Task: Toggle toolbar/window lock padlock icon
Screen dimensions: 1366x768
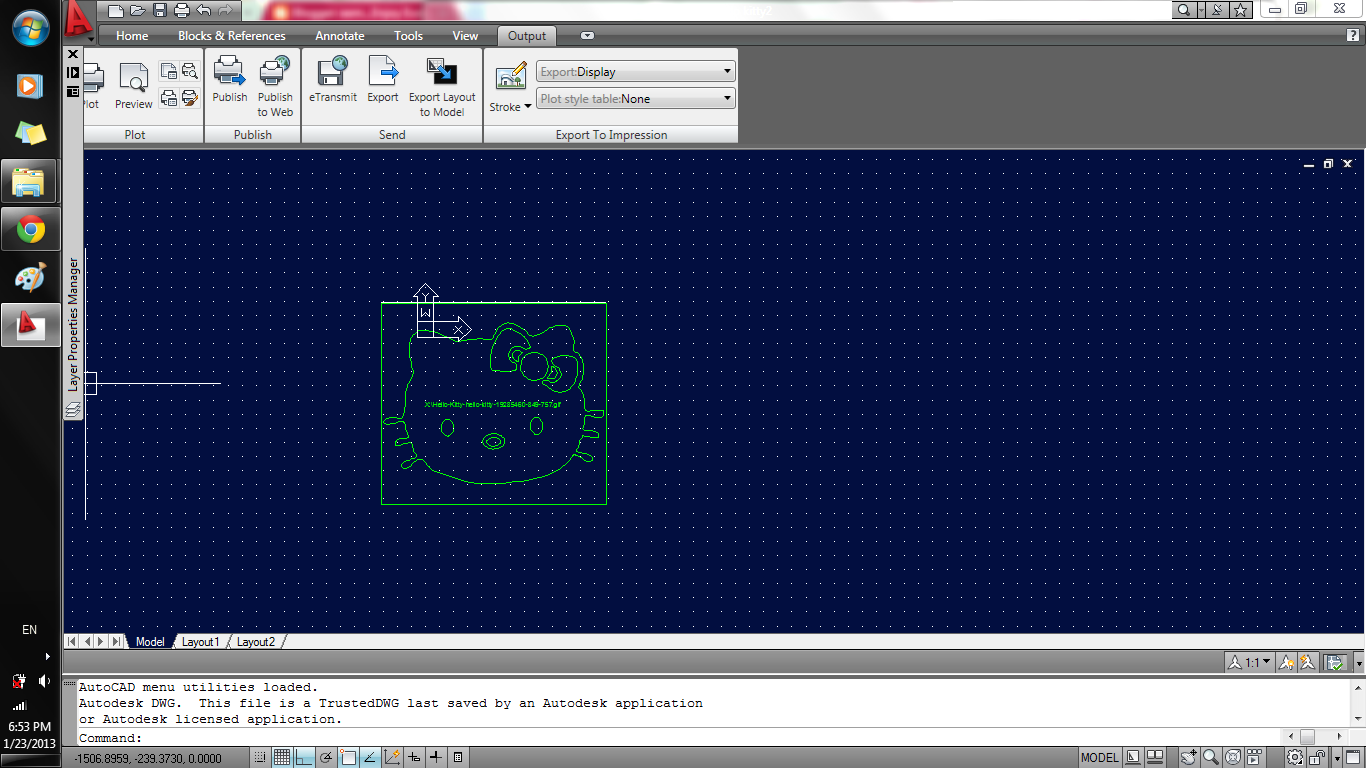Action: [x=1319, y=757]
